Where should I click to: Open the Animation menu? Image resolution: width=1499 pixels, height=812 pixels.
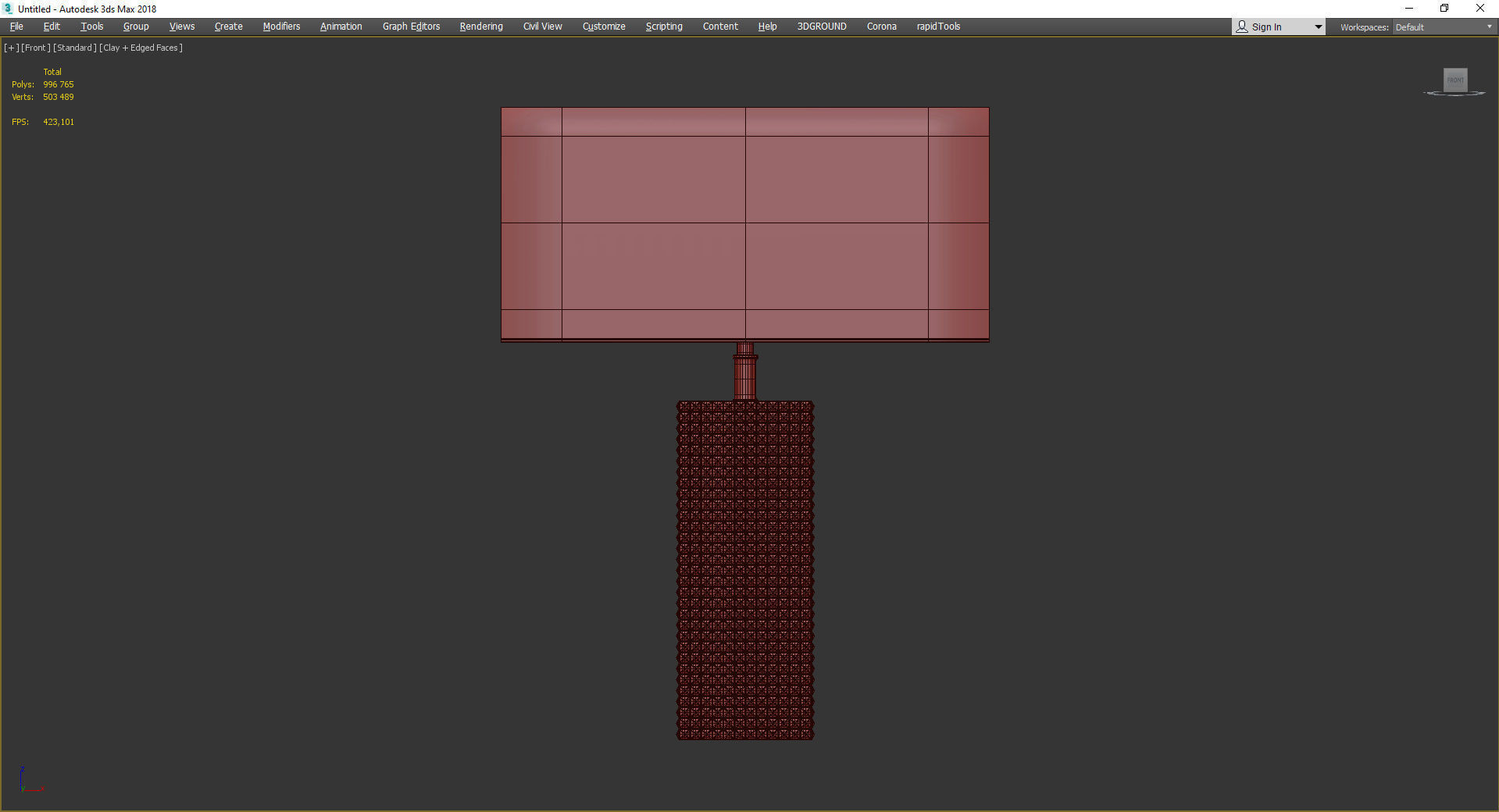[x=341, y=27]
